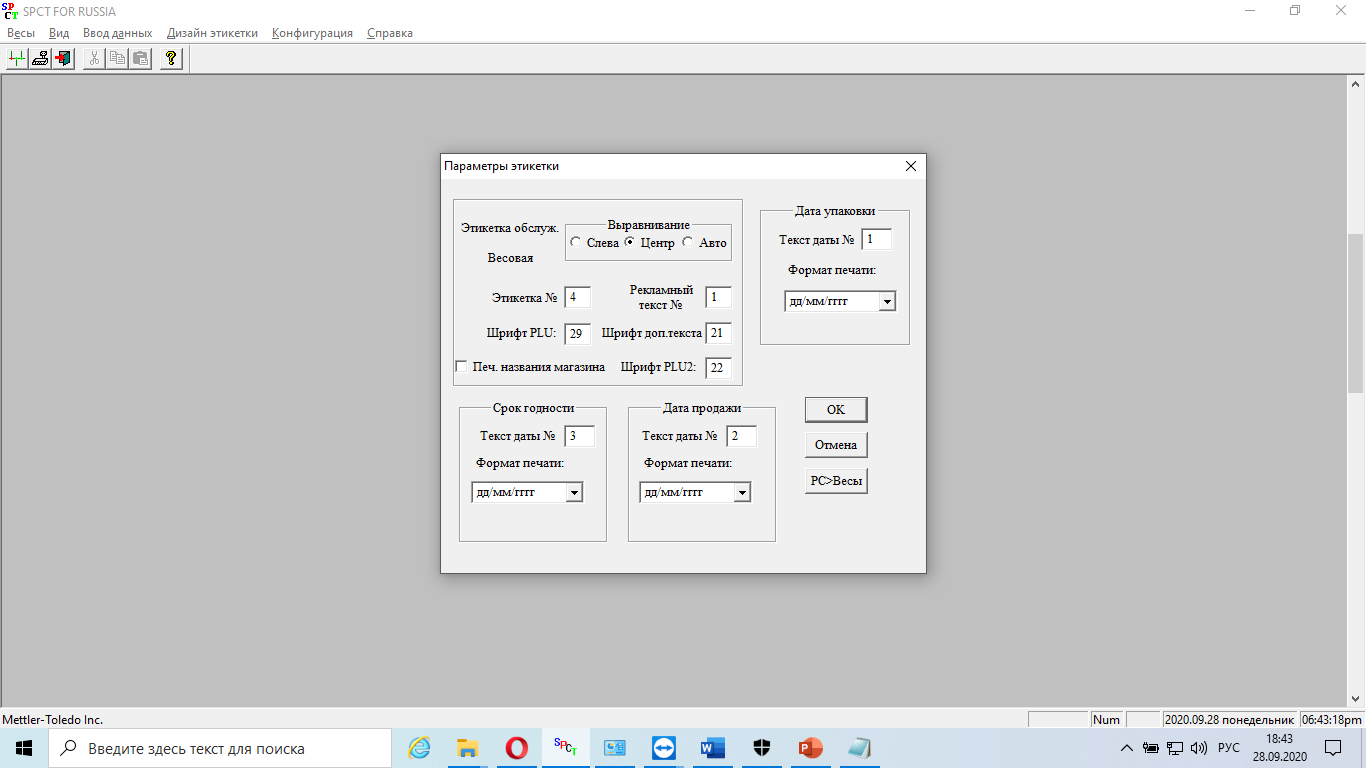Click the copy toolbar icon
Image resolution: width=1366 pixels, height=768 pixels.
(117, 59)
